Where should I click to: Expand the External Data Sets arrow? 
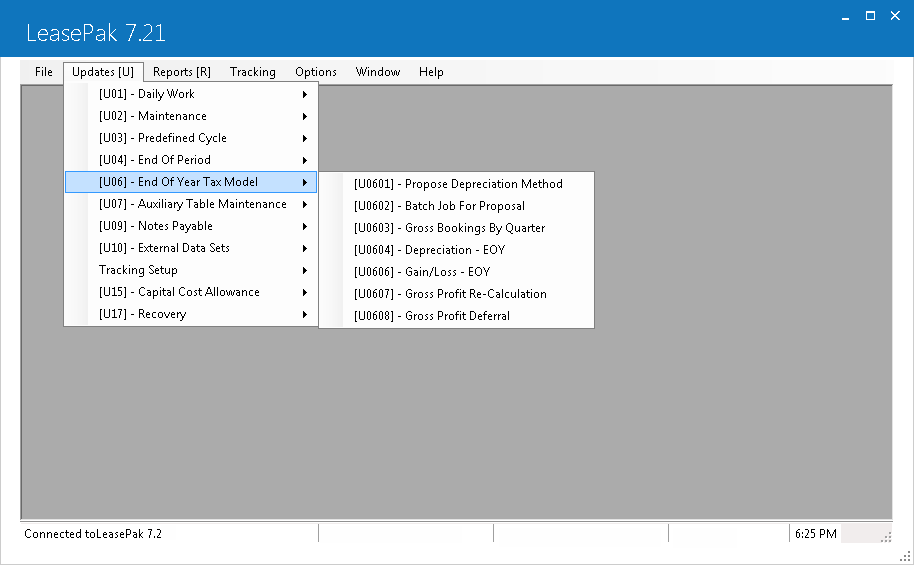(305, 248)
